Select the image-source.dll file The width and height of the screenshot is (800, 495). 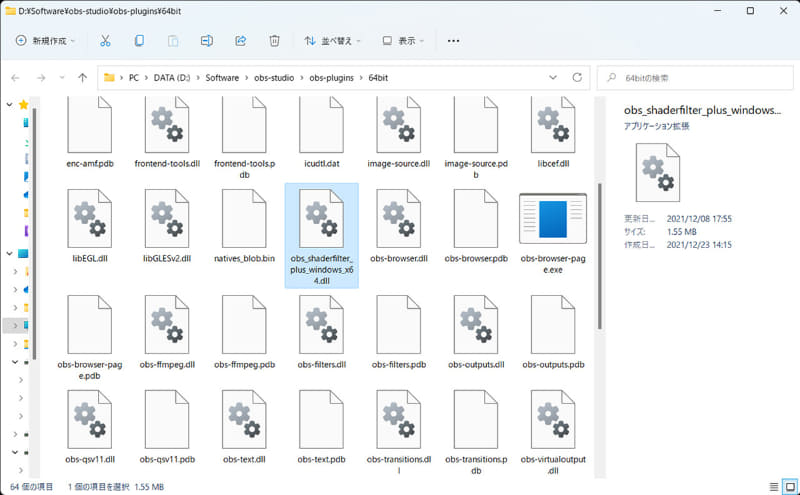coord(398,132)
